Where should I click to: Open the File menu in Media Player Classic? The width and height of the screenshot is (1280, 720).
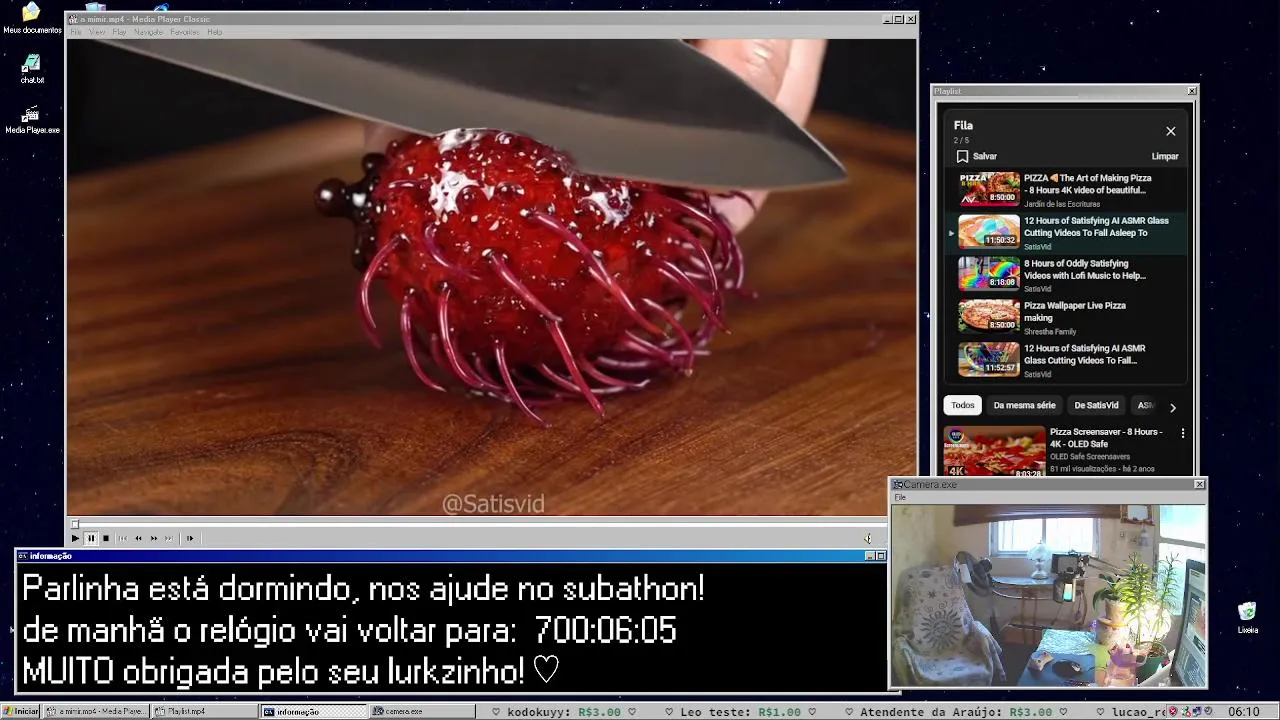tap(75, 32)
